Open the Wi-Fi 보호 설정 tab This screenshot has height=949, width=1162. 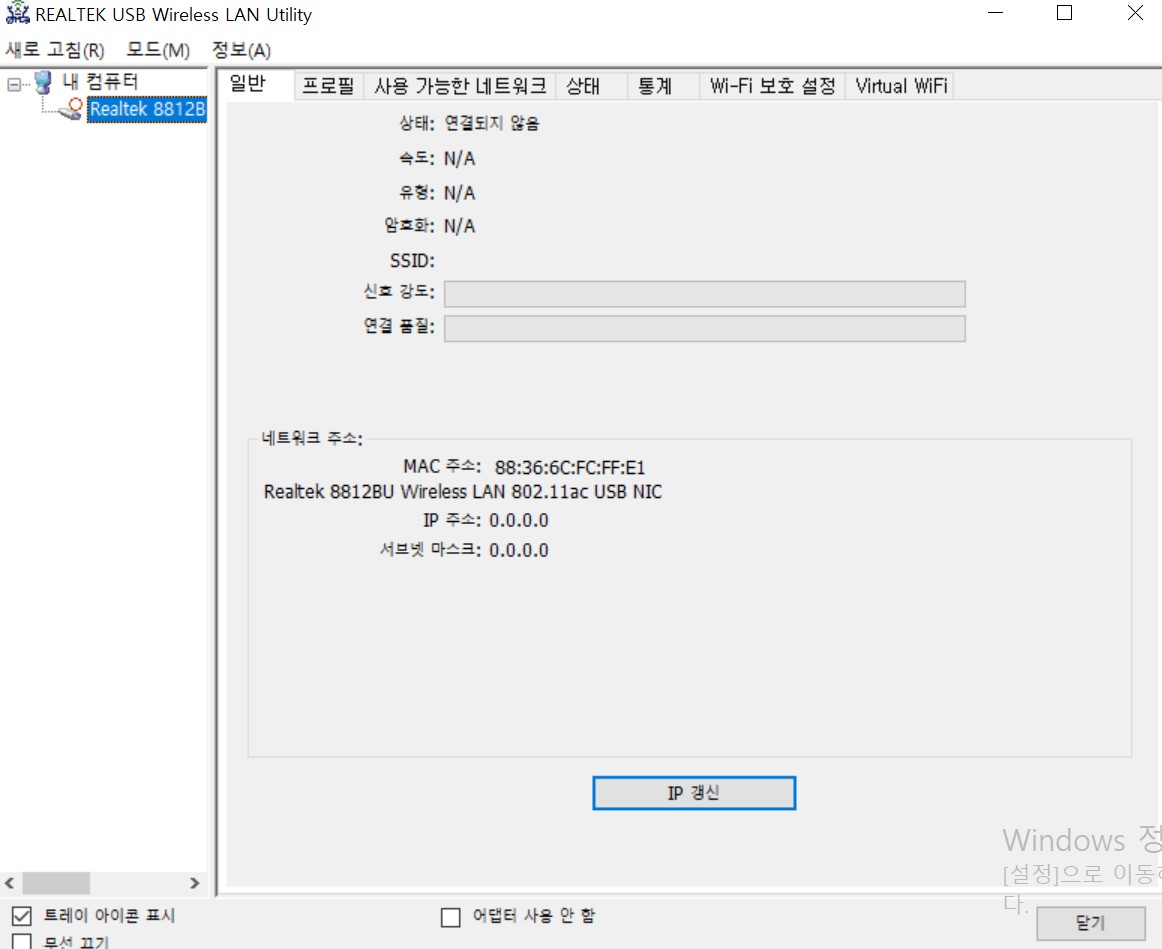(x=773, y=86)
